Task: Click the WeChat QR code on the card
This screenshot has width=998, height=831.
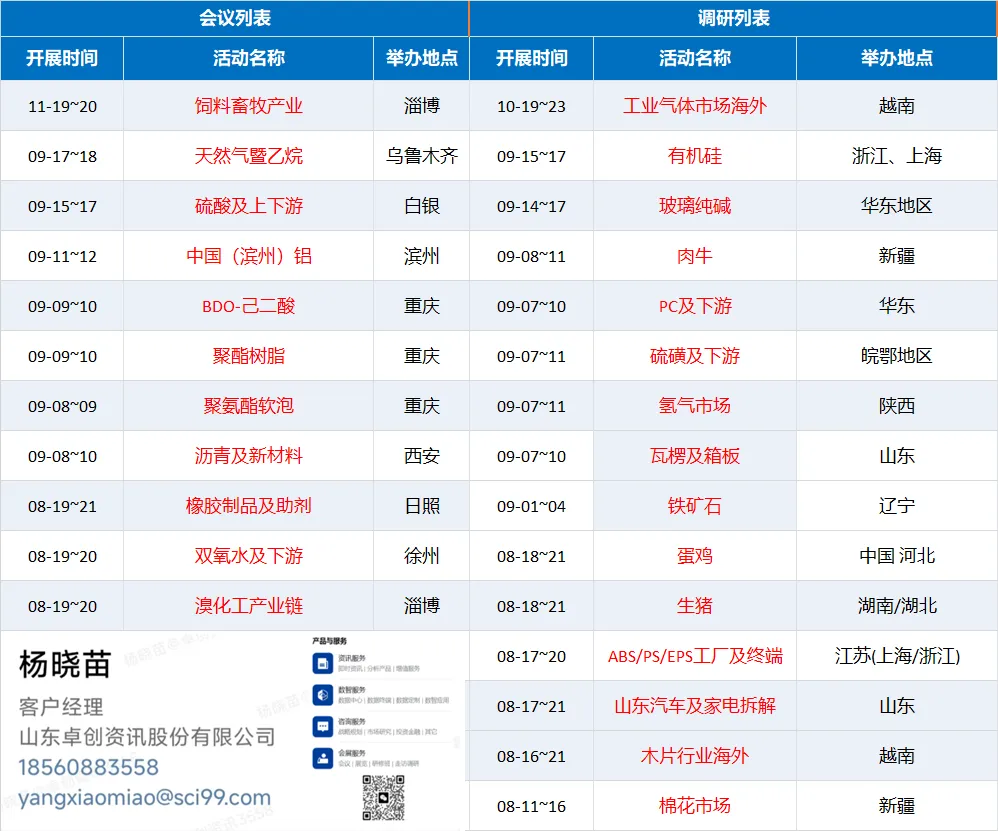Action: pyautogui.click(x=383, y=798)
